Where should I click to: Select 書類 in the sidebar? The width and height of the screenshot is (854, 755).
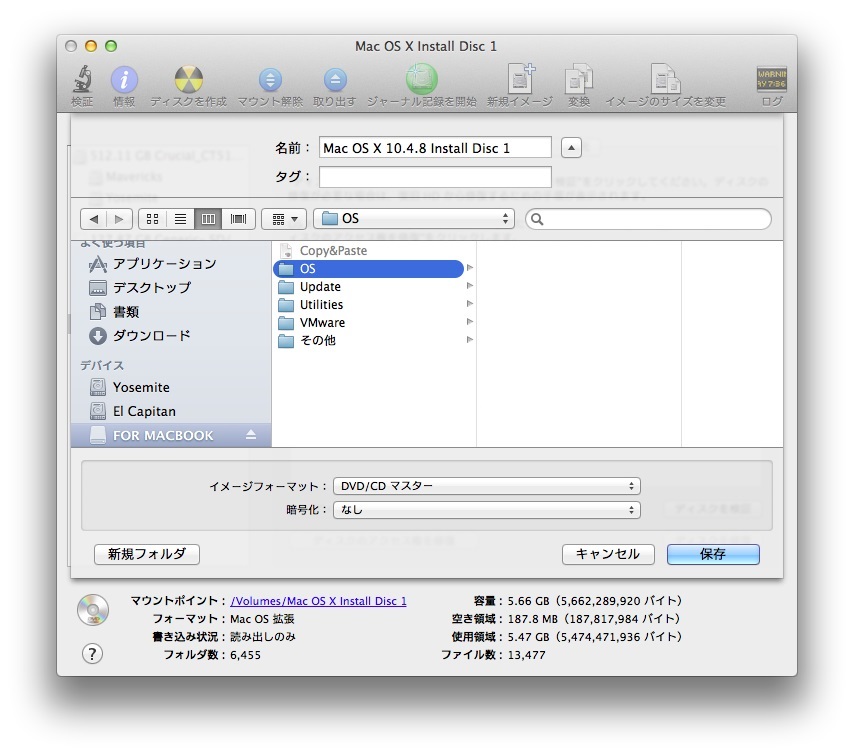click(x=171, y=312)
